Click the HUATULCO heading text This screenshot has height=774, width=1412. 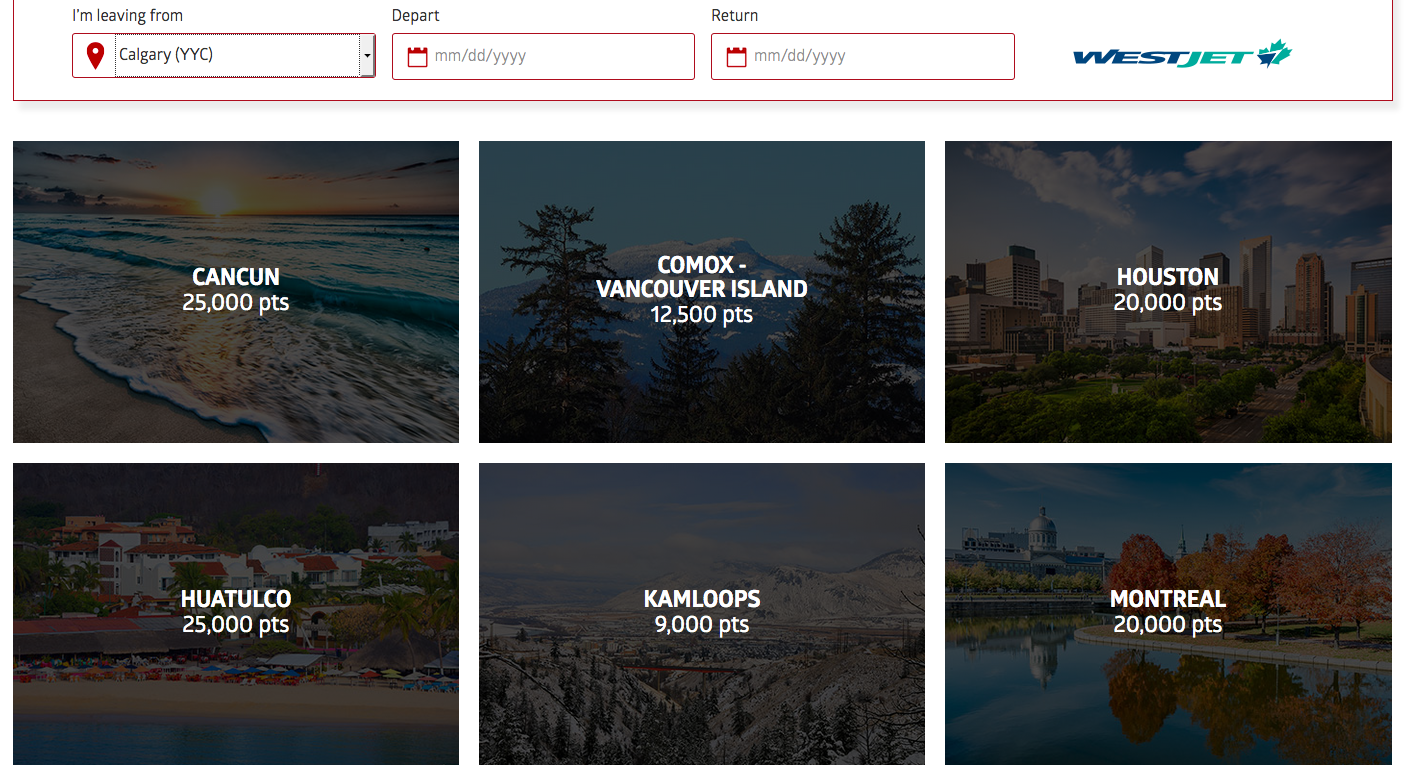click(x=236, y=599)
